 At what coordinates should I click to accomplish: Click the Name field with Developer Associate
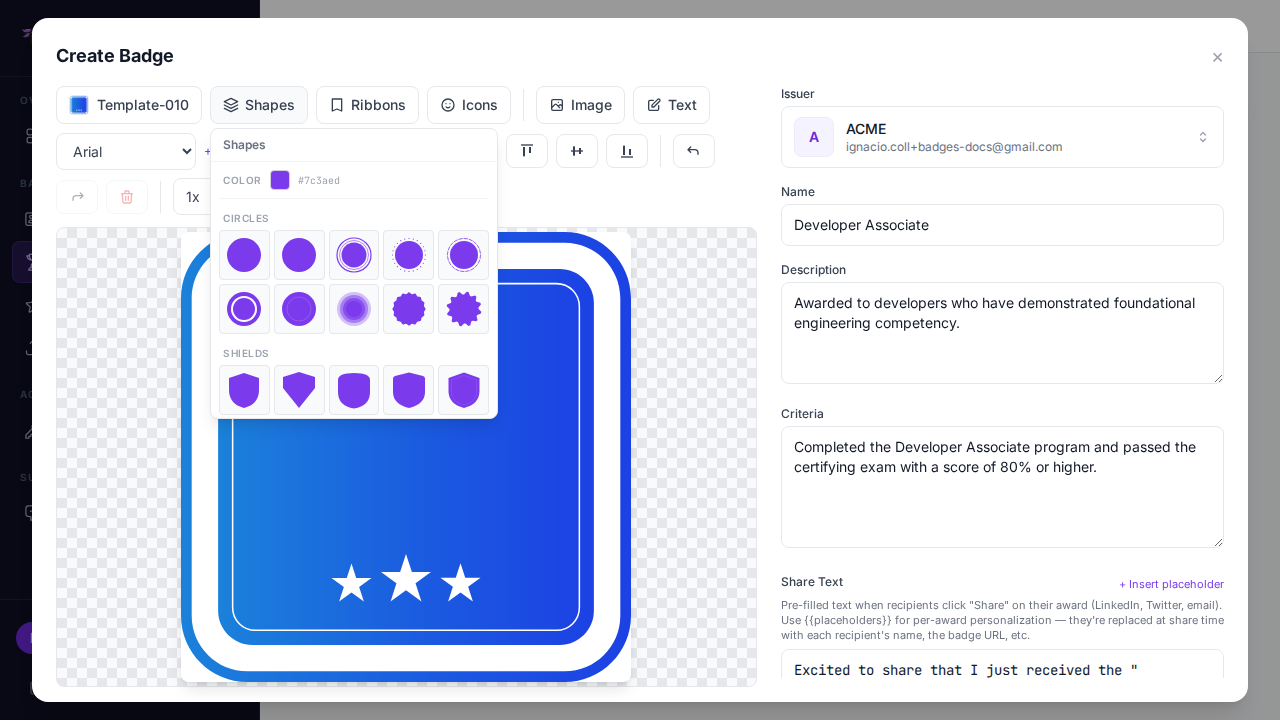1002,225
